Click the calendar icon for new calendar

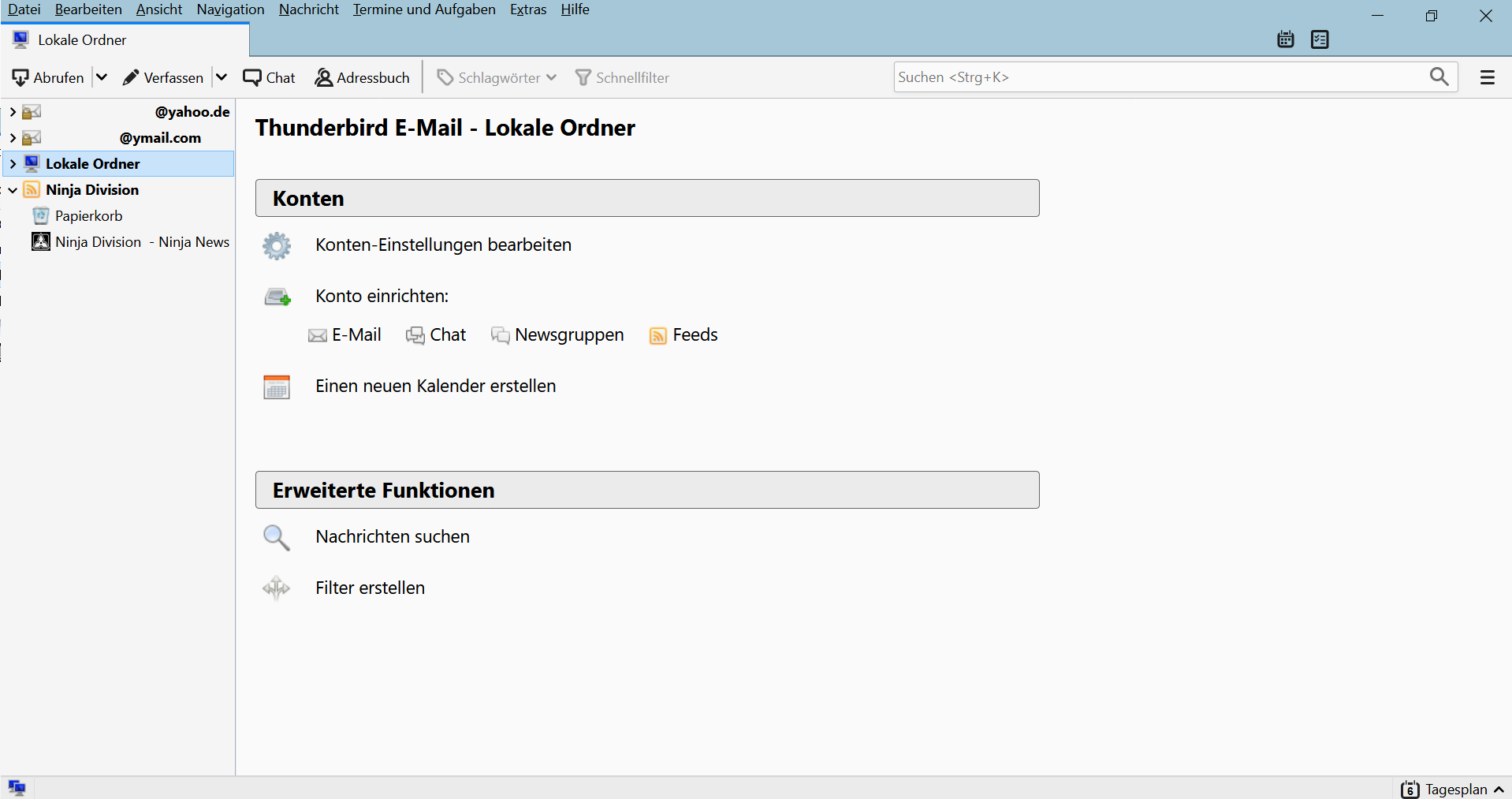[277, 386]
